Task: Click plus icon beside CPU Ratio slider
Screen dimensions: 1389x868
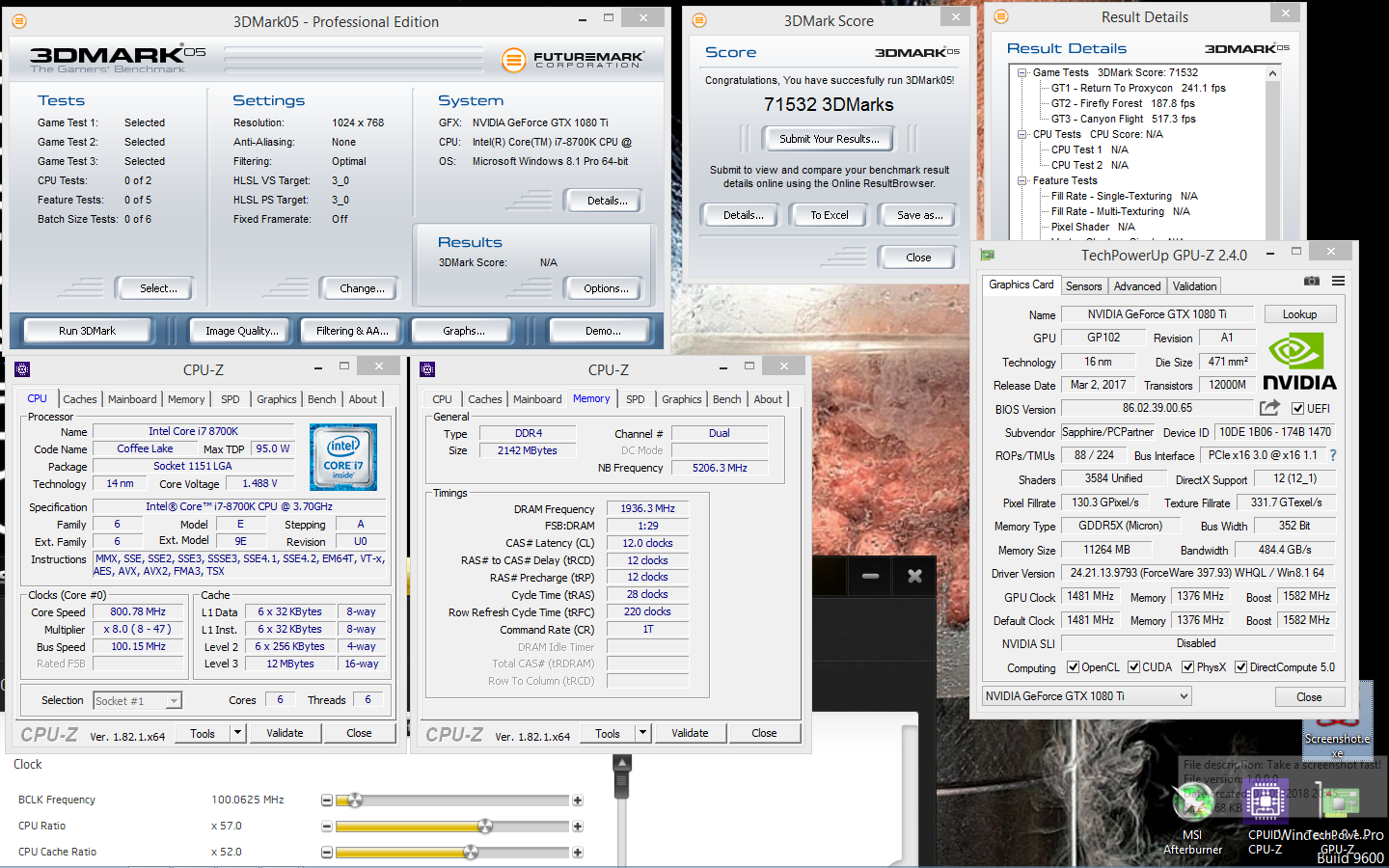Action: [578, 827]
